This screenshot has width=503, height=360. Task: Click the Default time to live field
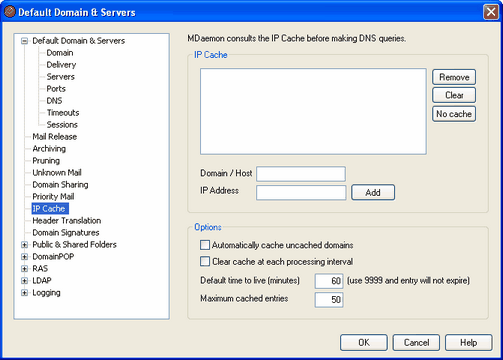(x=329, y=281)
